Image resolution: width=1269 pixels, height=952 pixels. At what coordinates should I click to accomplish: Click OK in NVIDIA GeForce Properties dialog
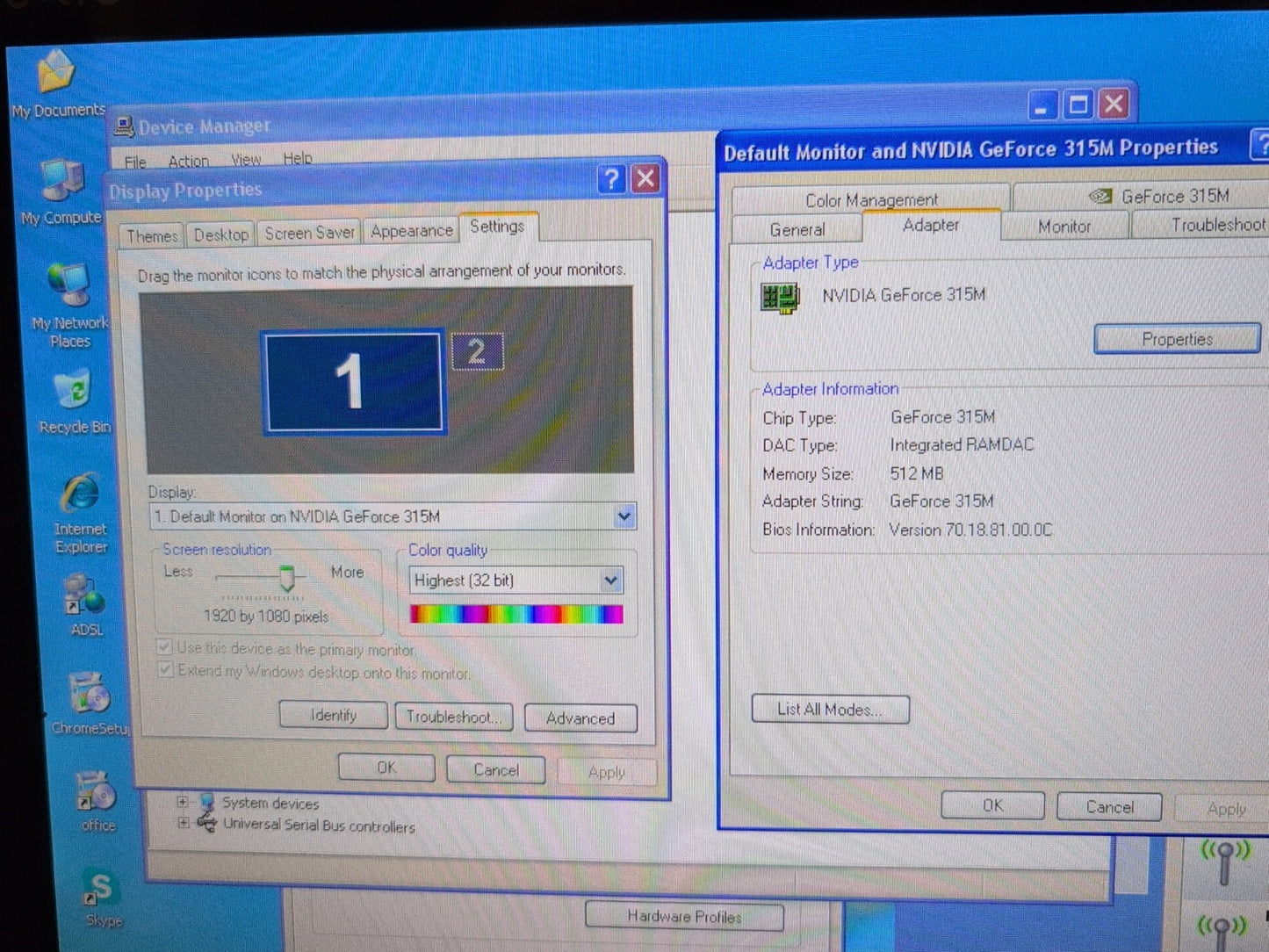pos(992,805)
